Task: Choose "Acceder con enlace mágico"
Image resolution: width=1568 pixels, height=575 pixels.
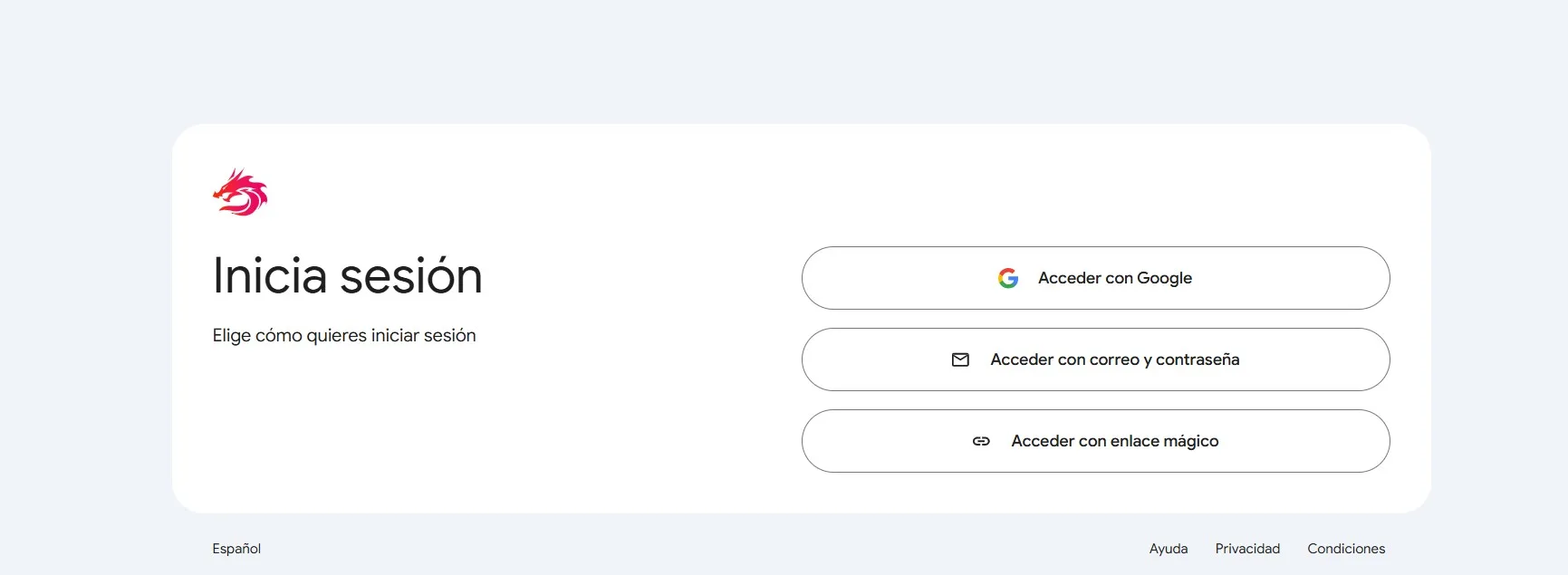Action: coord(1095,441)
